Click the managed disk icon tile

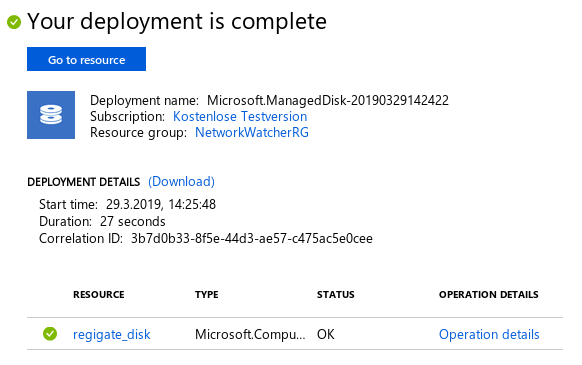coord(51,115)
